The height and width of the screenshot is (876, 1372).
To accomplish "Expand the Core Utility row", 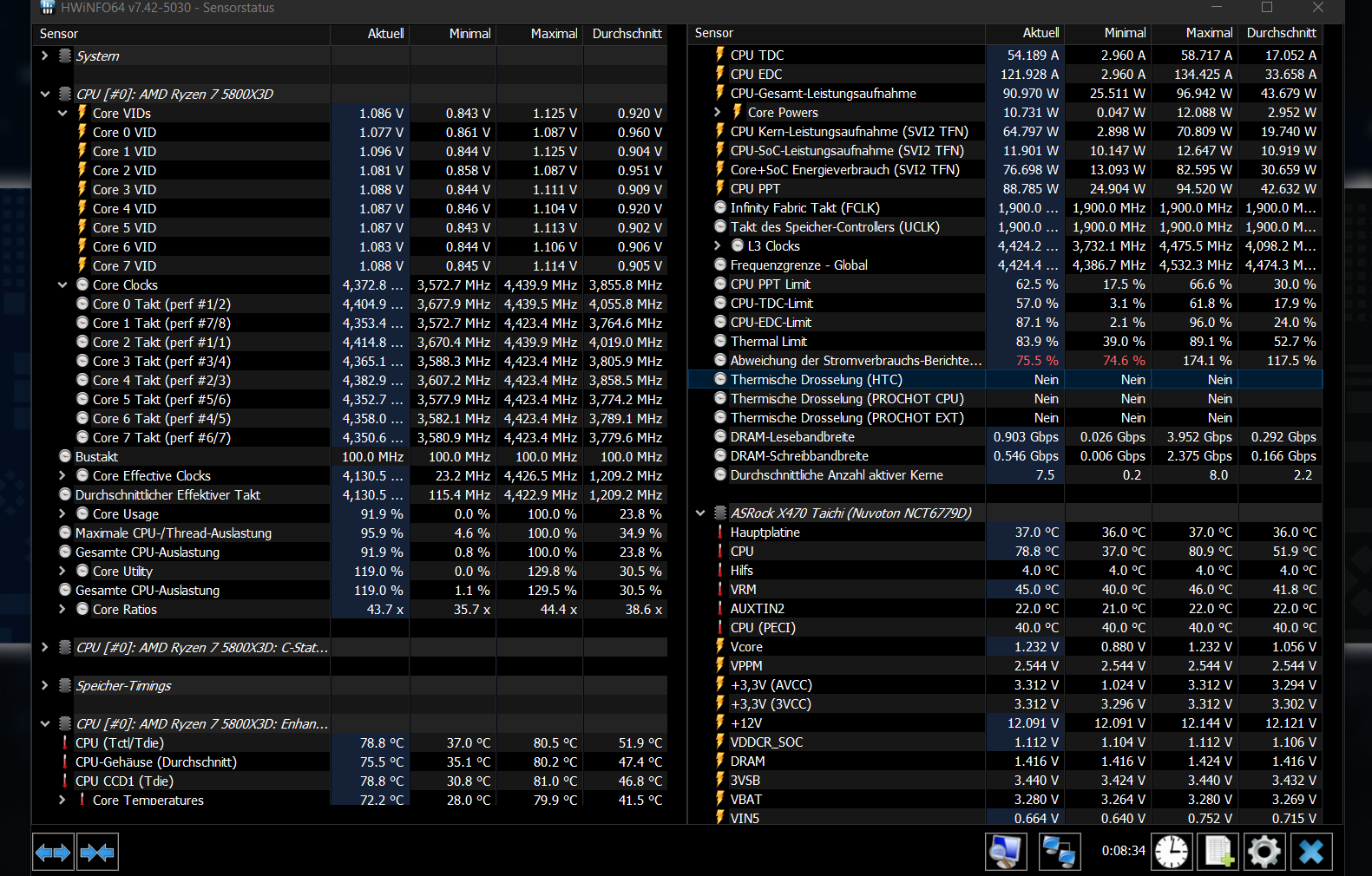I will [x=62, y=571].
